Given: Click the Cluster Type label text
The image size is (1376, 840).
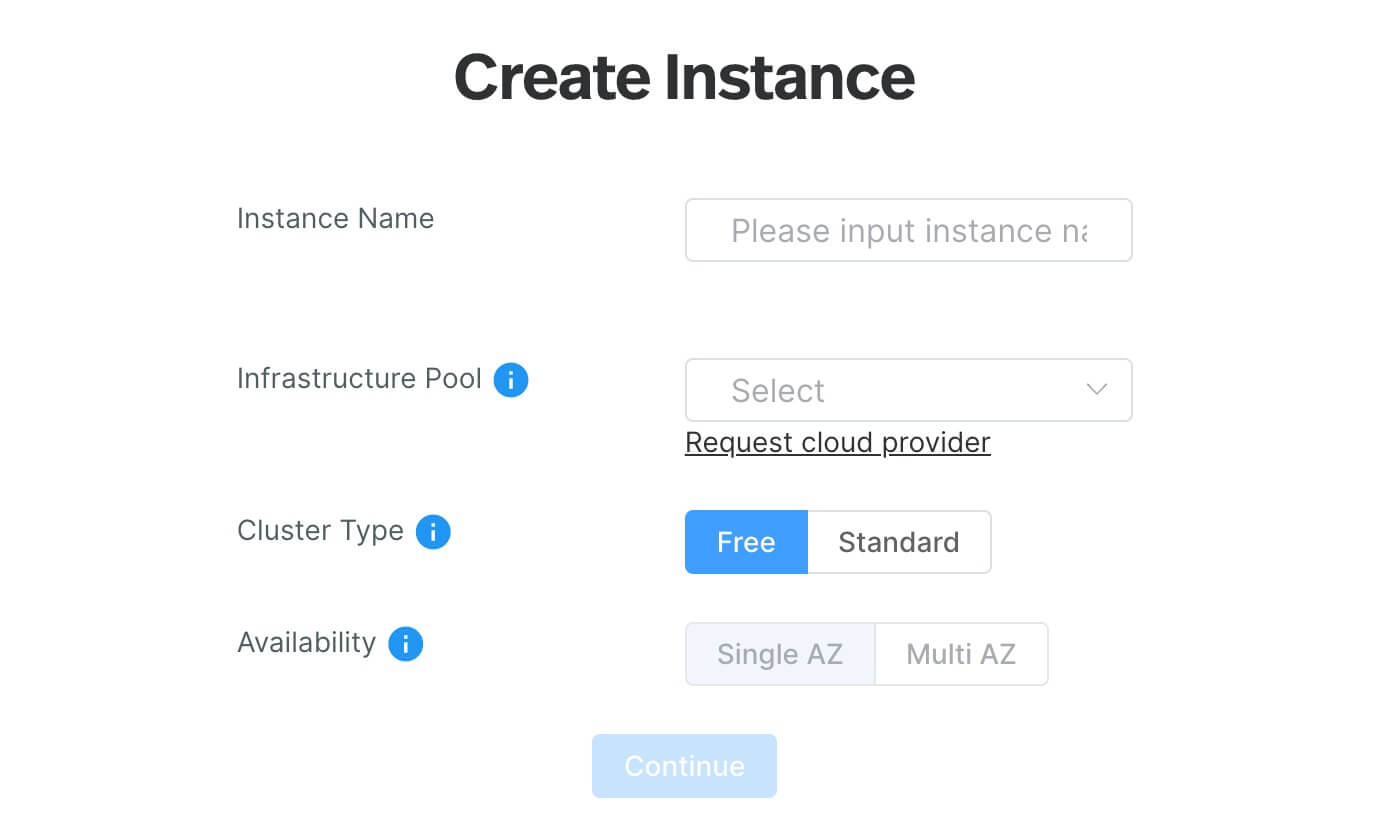Looking at the screenshot, I should click(320, 531).
